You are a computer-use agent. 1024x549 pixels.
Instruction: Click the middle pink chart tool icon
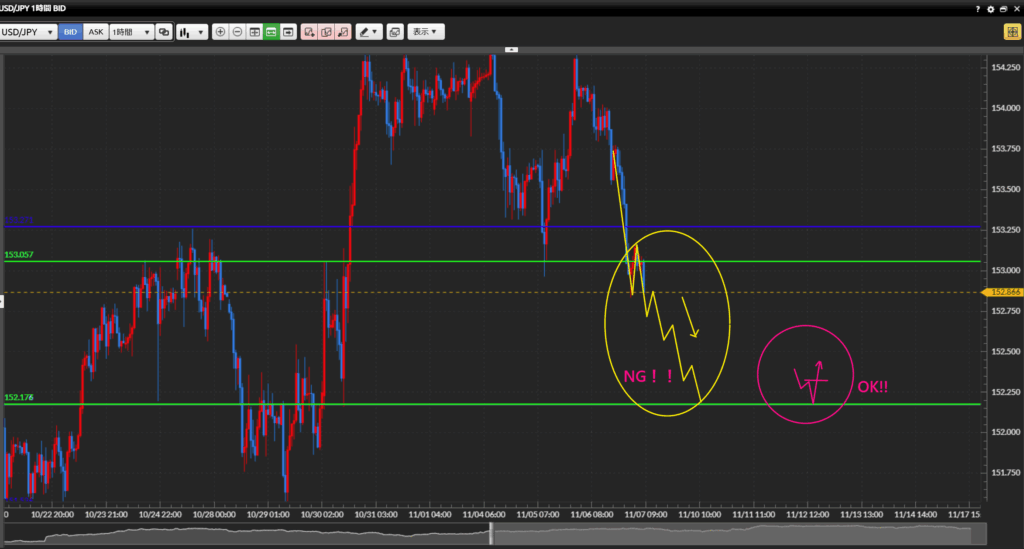coord(326,32)
